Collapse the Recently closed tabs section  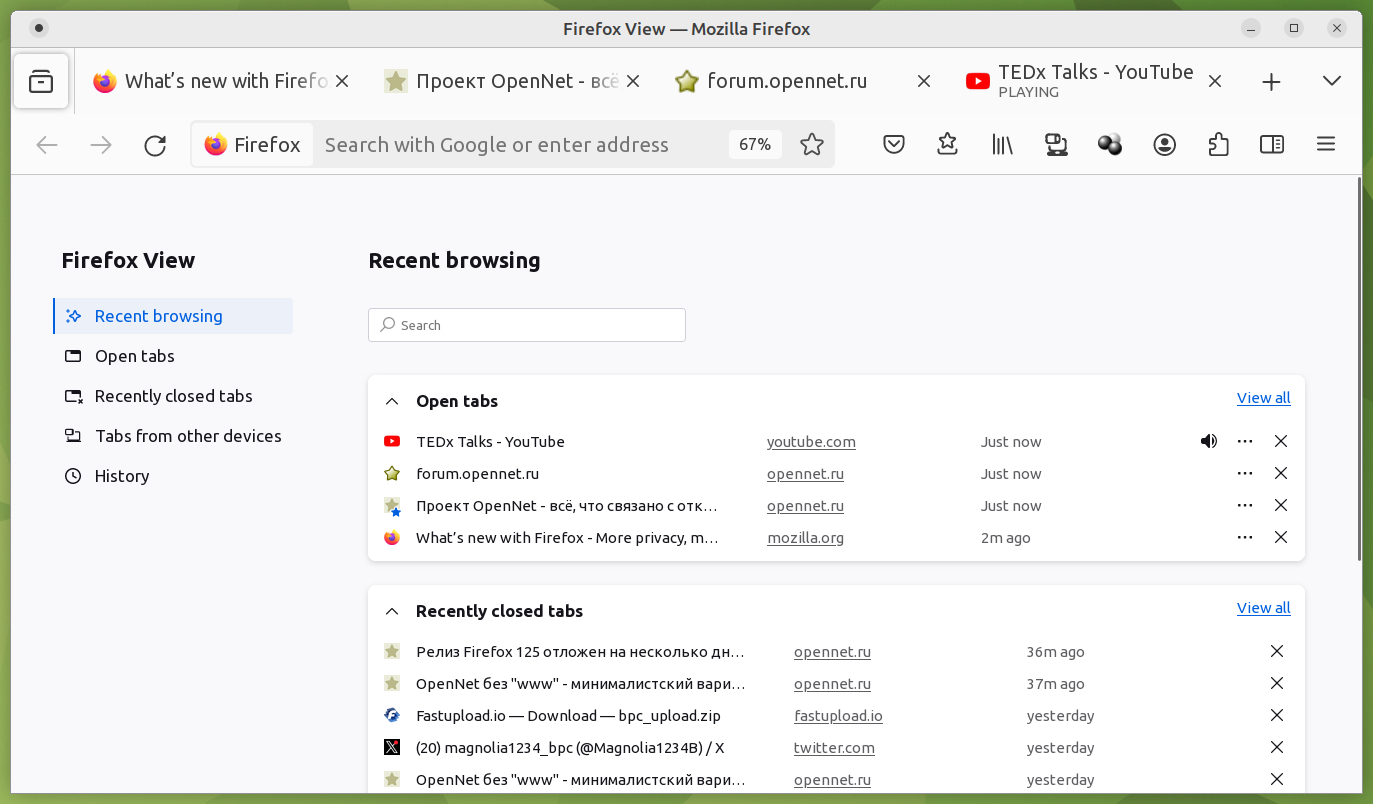point(392,611)
